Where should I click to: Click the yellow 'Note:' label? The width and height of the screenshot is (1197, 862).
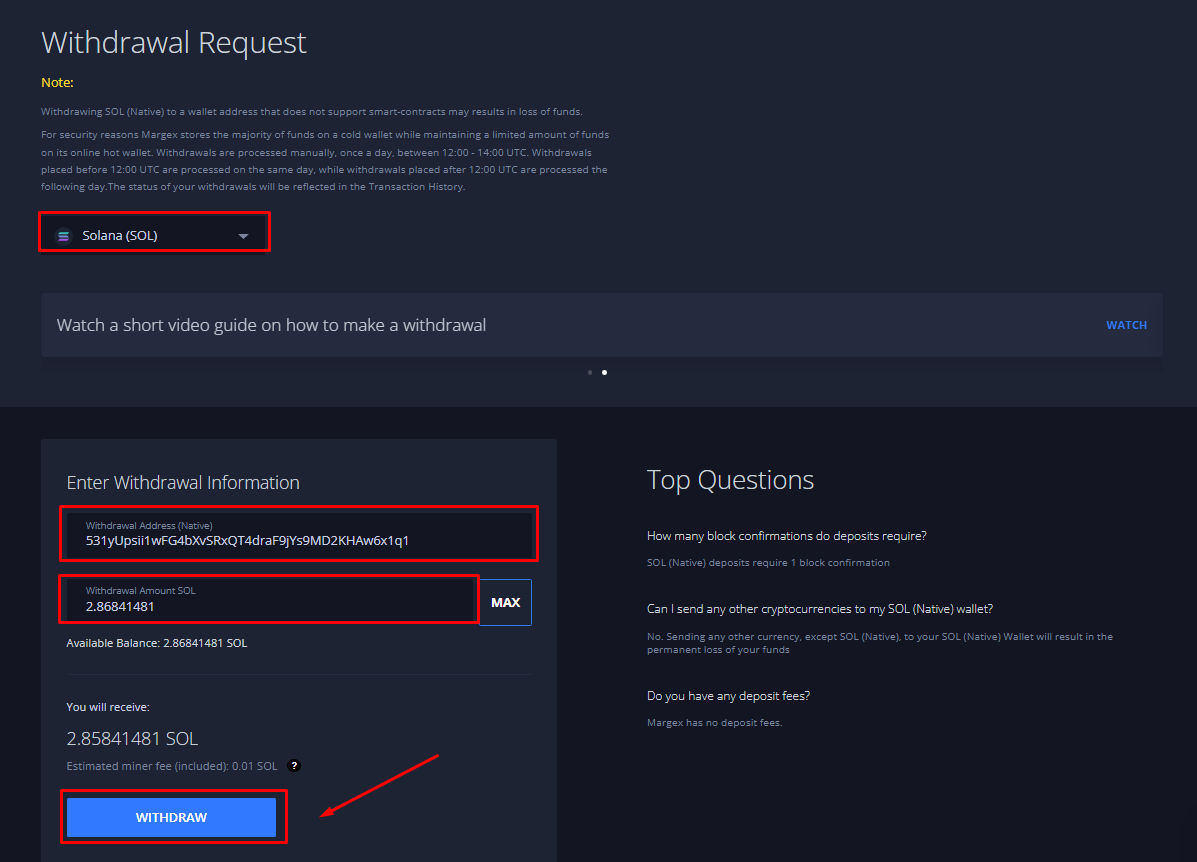[x=57, y=82]
